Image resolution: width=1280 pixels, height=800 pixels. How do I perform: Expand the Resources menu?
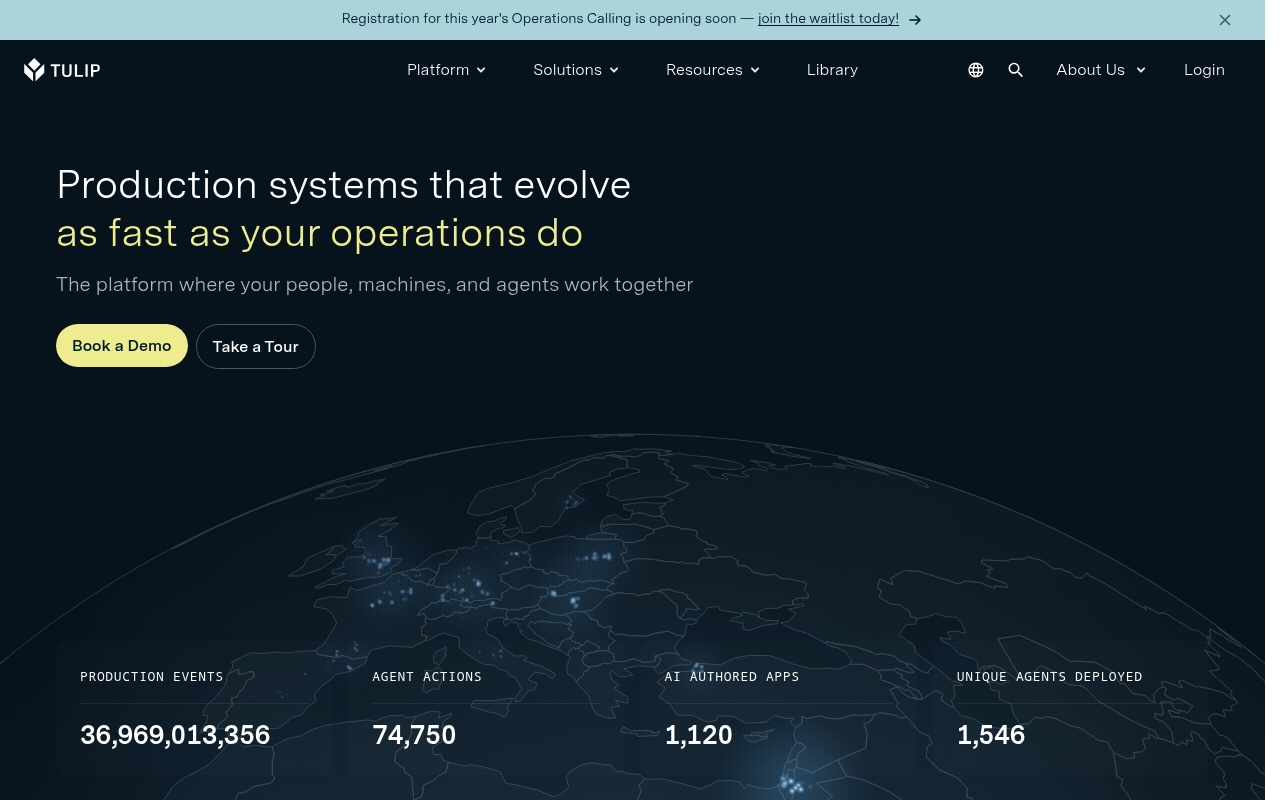click(713, 70)
